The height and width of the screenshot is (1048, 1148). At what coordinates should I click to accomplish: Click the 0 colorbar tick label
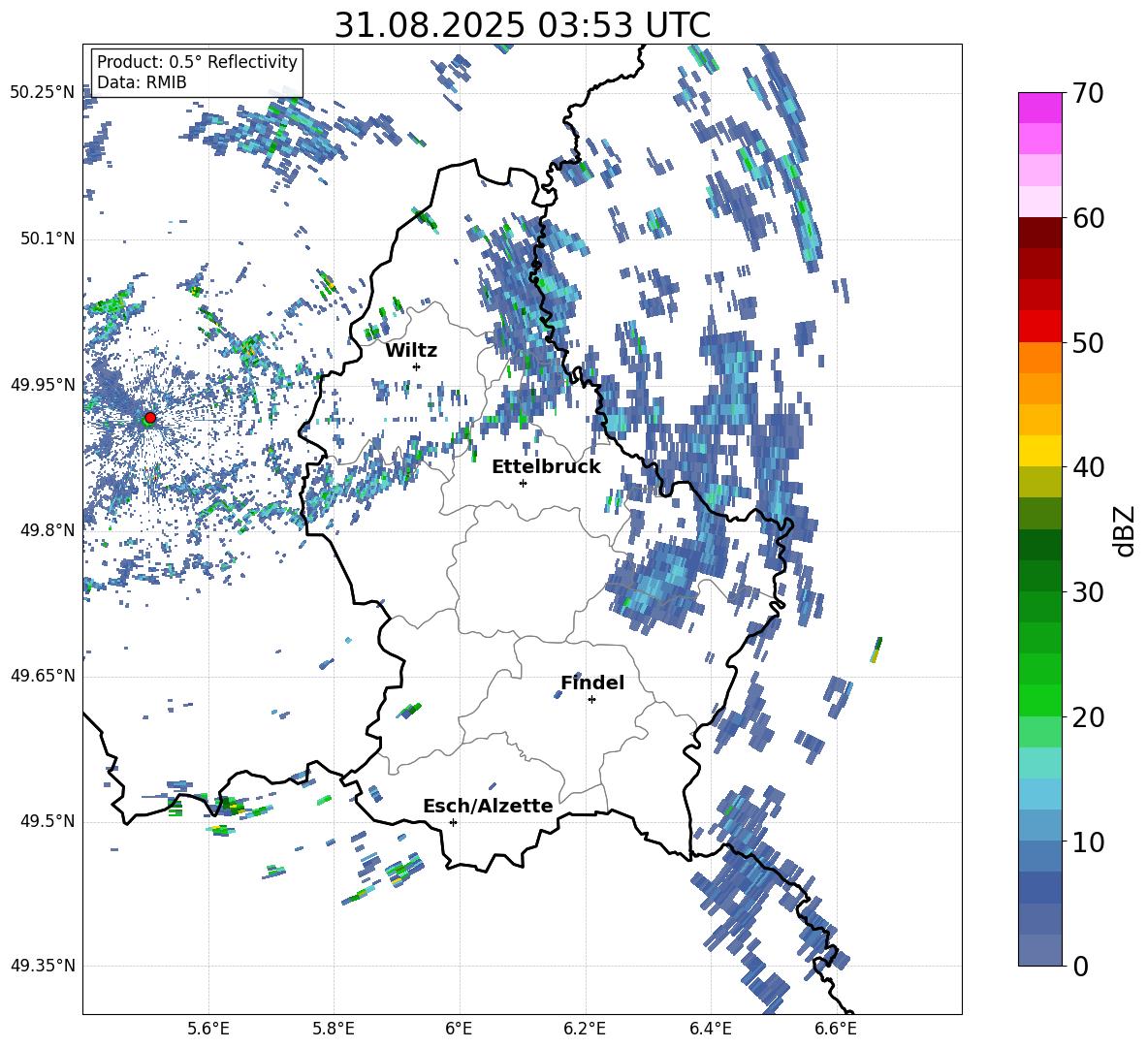[x=1080, y=966]
